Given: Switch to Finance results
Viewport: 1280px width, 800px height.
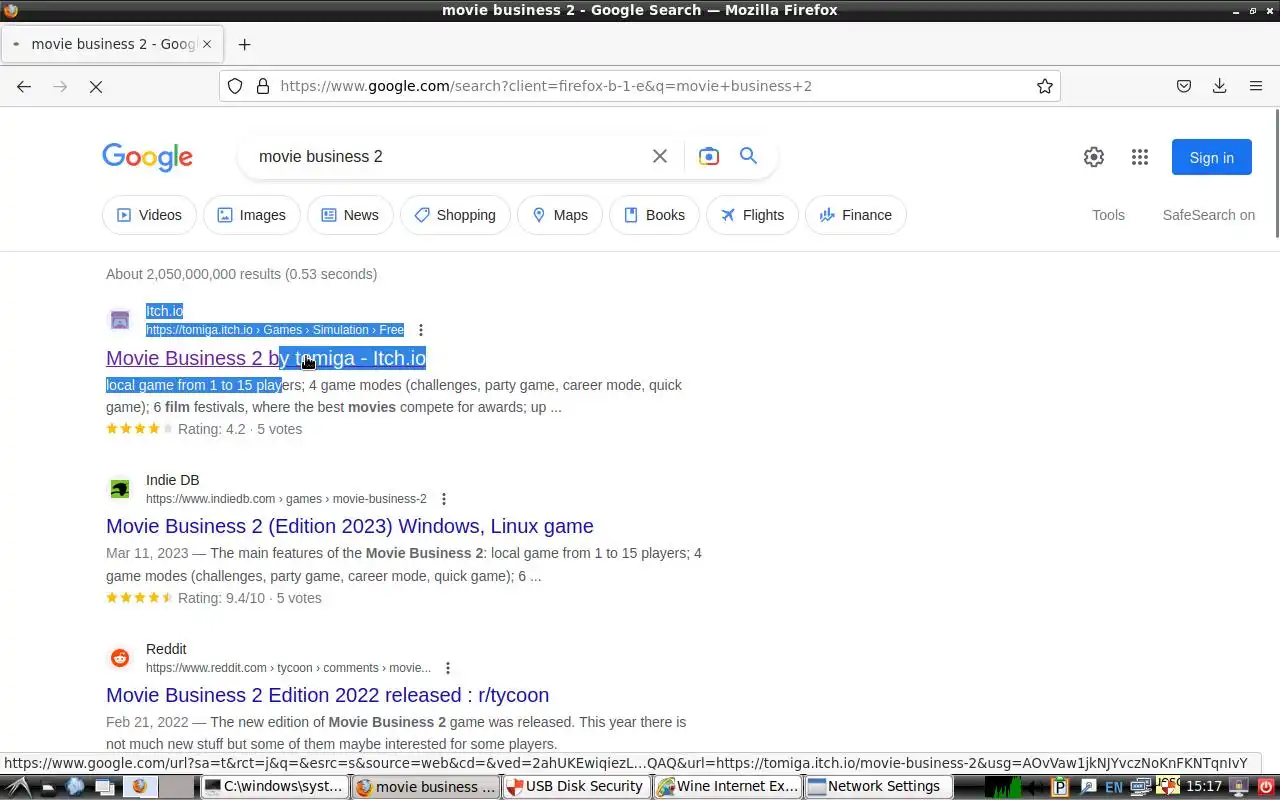Looking at the screenshot, I should tap(855, 215).
